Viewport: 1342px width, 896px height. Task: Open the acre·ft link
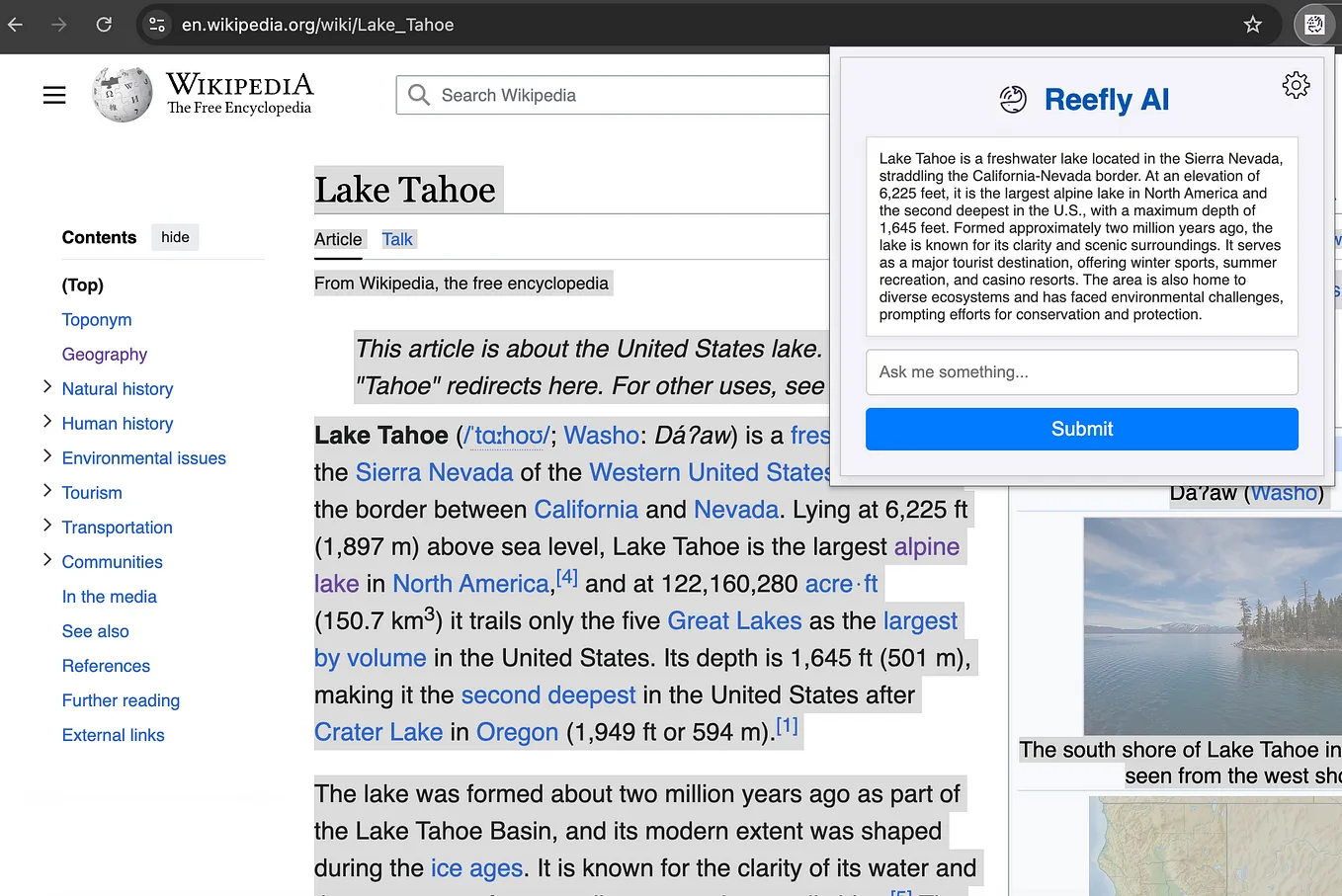(841, 584)
